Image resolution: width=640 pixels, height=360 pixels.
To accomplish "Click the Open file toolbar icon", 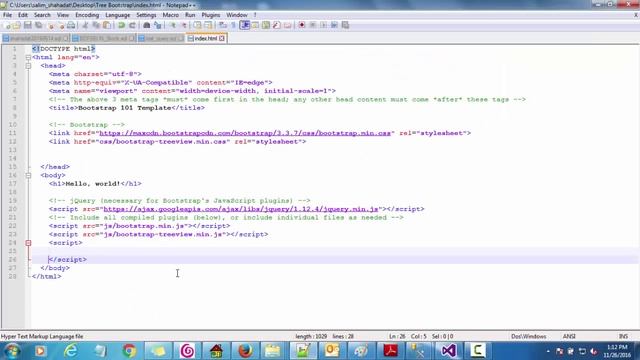I will (x=16, y=25).
